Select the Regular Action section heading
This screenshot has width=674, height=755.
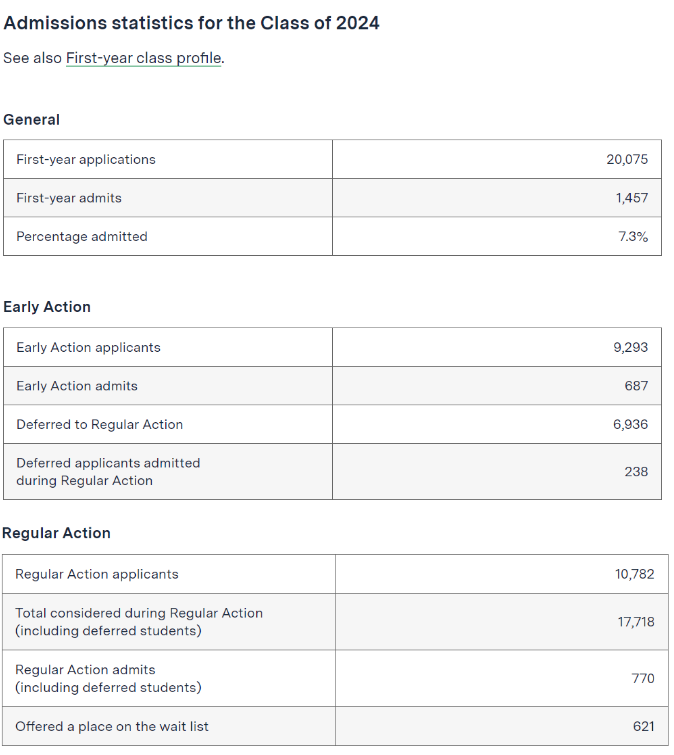point(56,533)
